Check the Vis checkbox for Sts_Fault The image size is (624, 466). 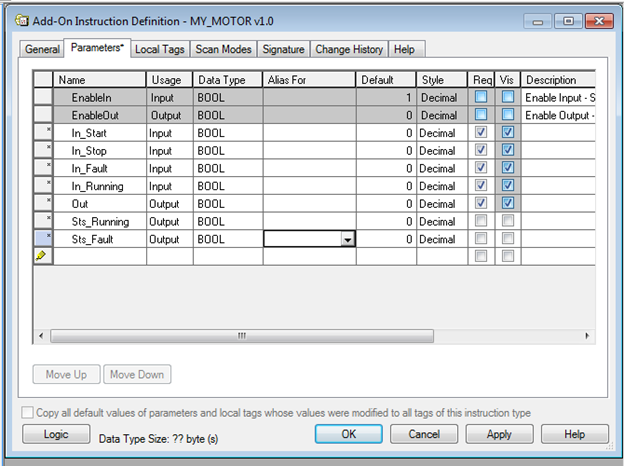508,239
